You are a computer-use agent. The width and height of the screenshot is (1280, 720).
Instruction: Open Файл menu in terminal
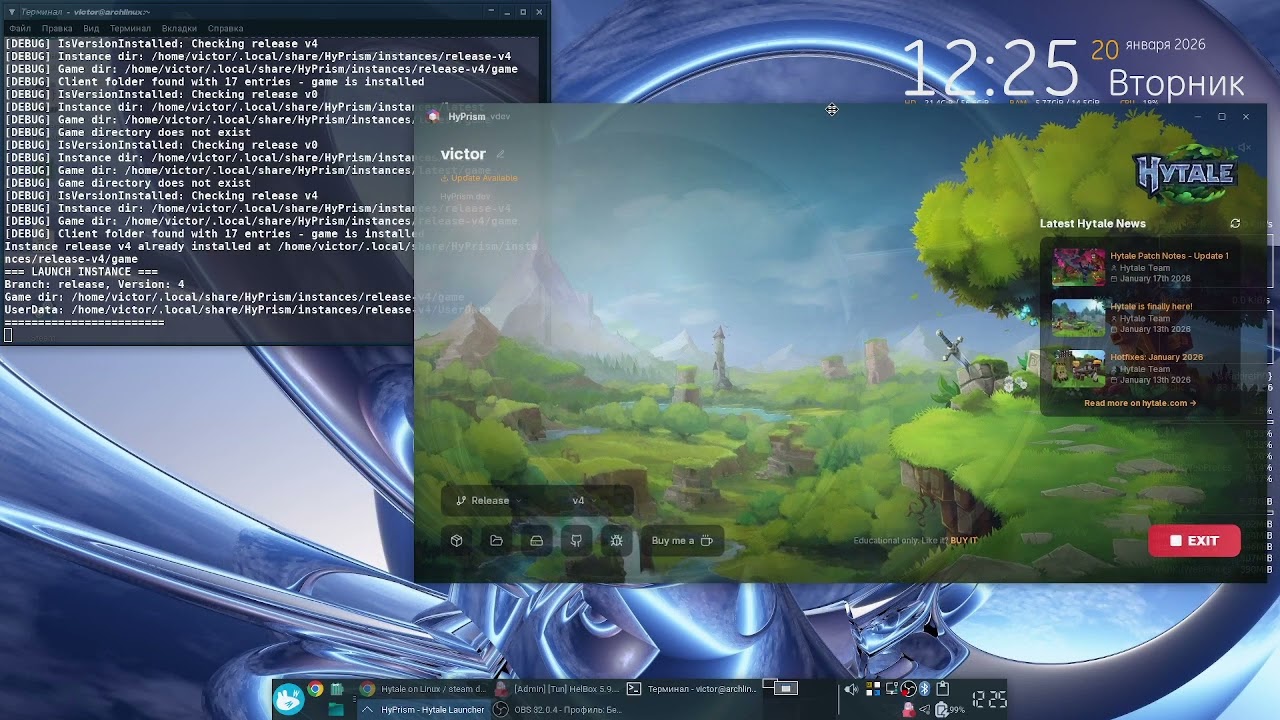(20, 29)
